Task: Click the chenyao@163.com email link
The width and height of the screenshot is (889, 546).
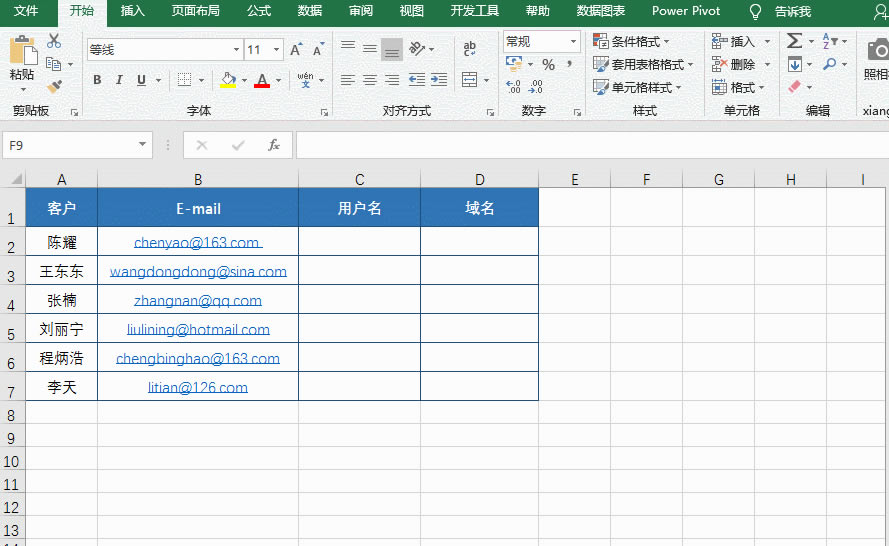Action: coord(197,242)
